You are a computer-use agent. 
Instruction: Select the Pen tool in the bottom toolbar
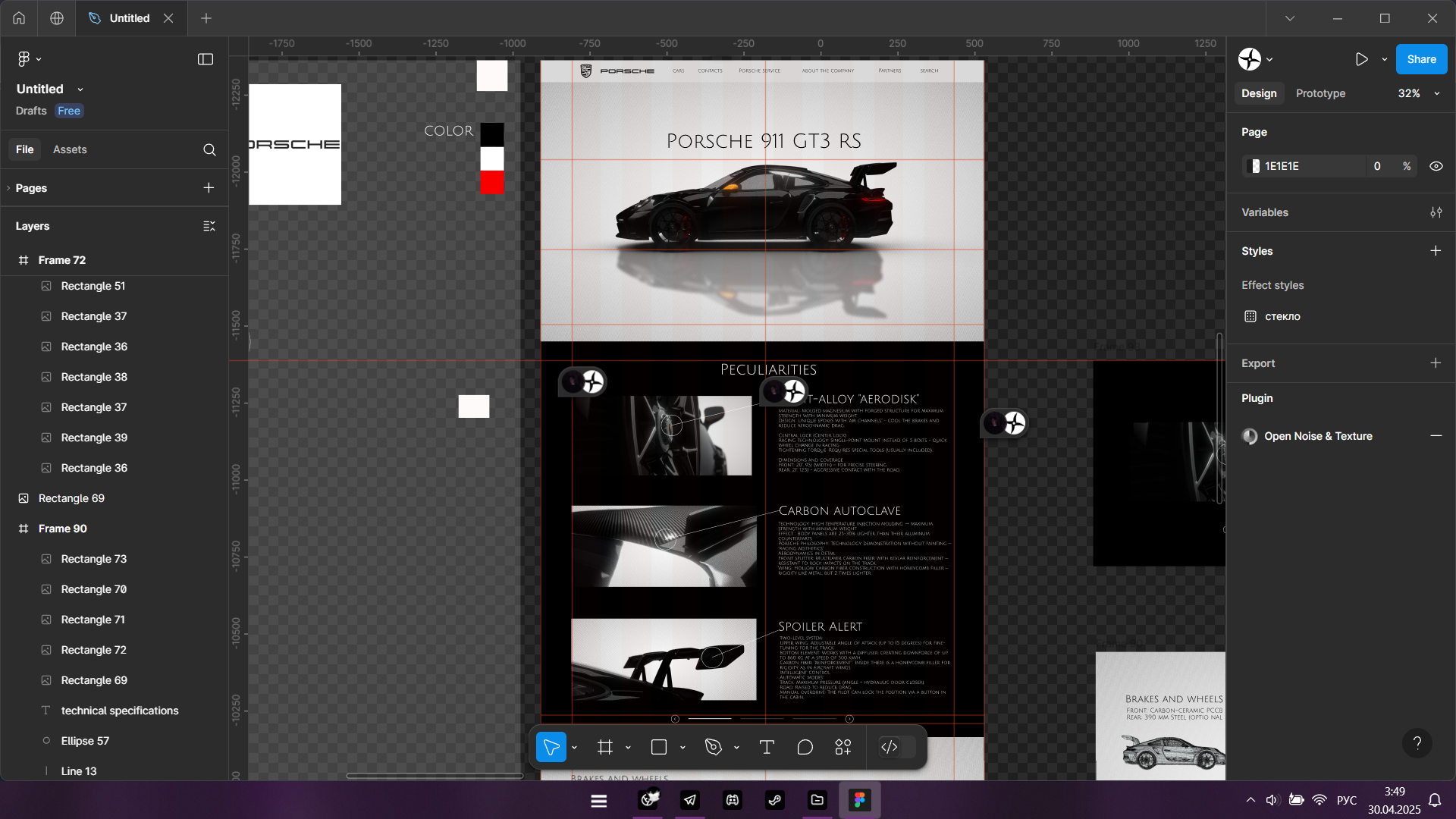[713, 748]
